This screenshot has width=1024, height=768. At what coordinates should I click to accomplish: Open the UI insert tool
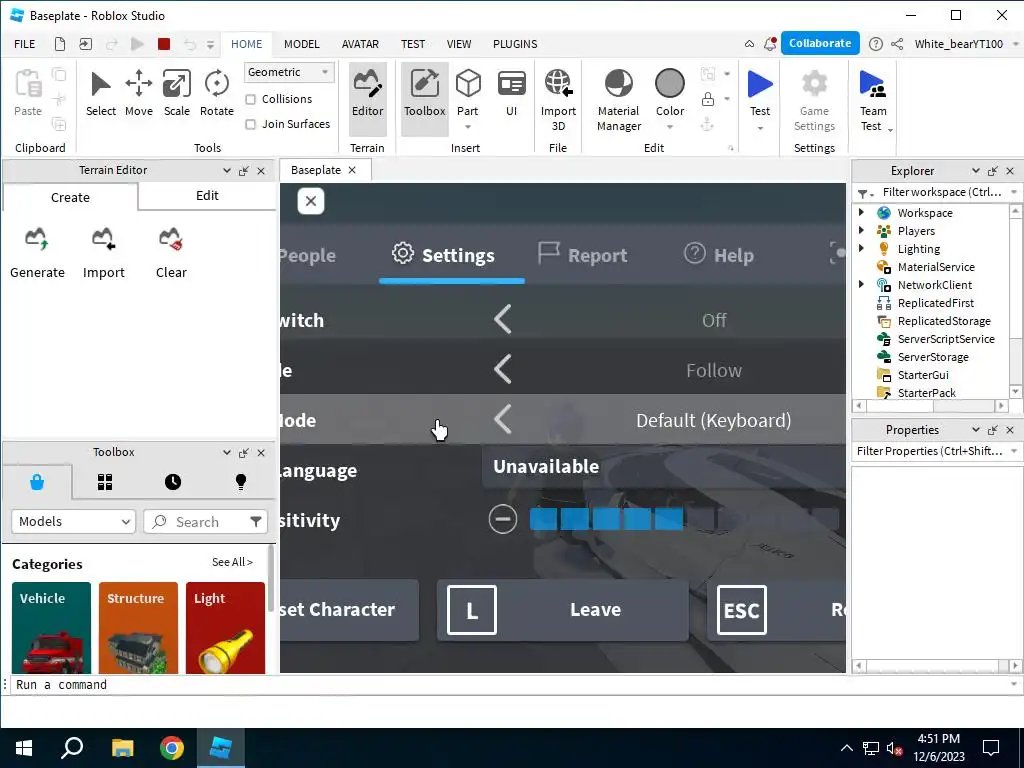[x=511, y=94]
